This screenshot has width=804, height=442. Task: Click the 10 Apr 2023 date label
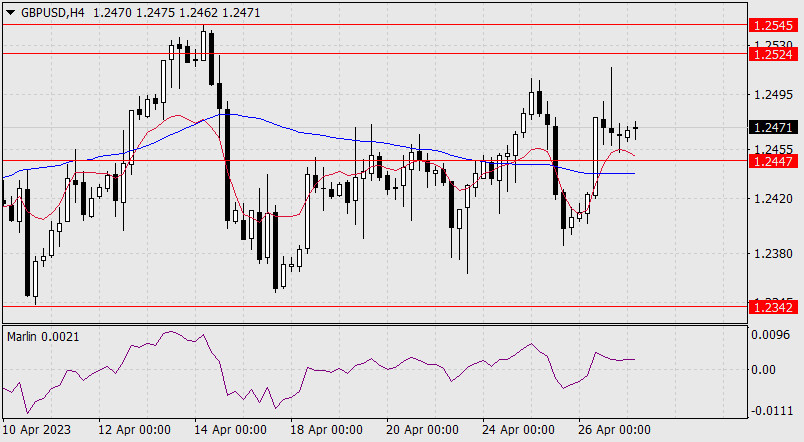coord(38,429)
